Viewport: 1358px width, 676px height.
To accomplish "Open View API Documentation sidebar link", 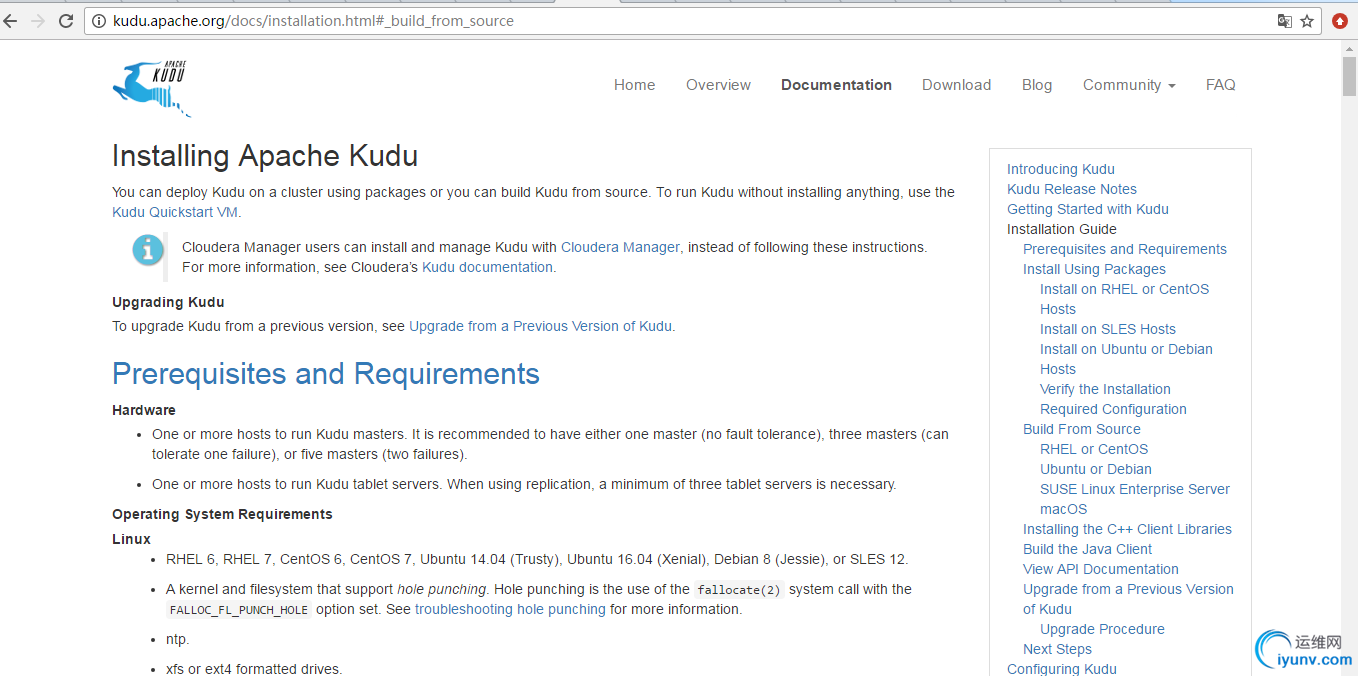I will (x=1101, y=569).
